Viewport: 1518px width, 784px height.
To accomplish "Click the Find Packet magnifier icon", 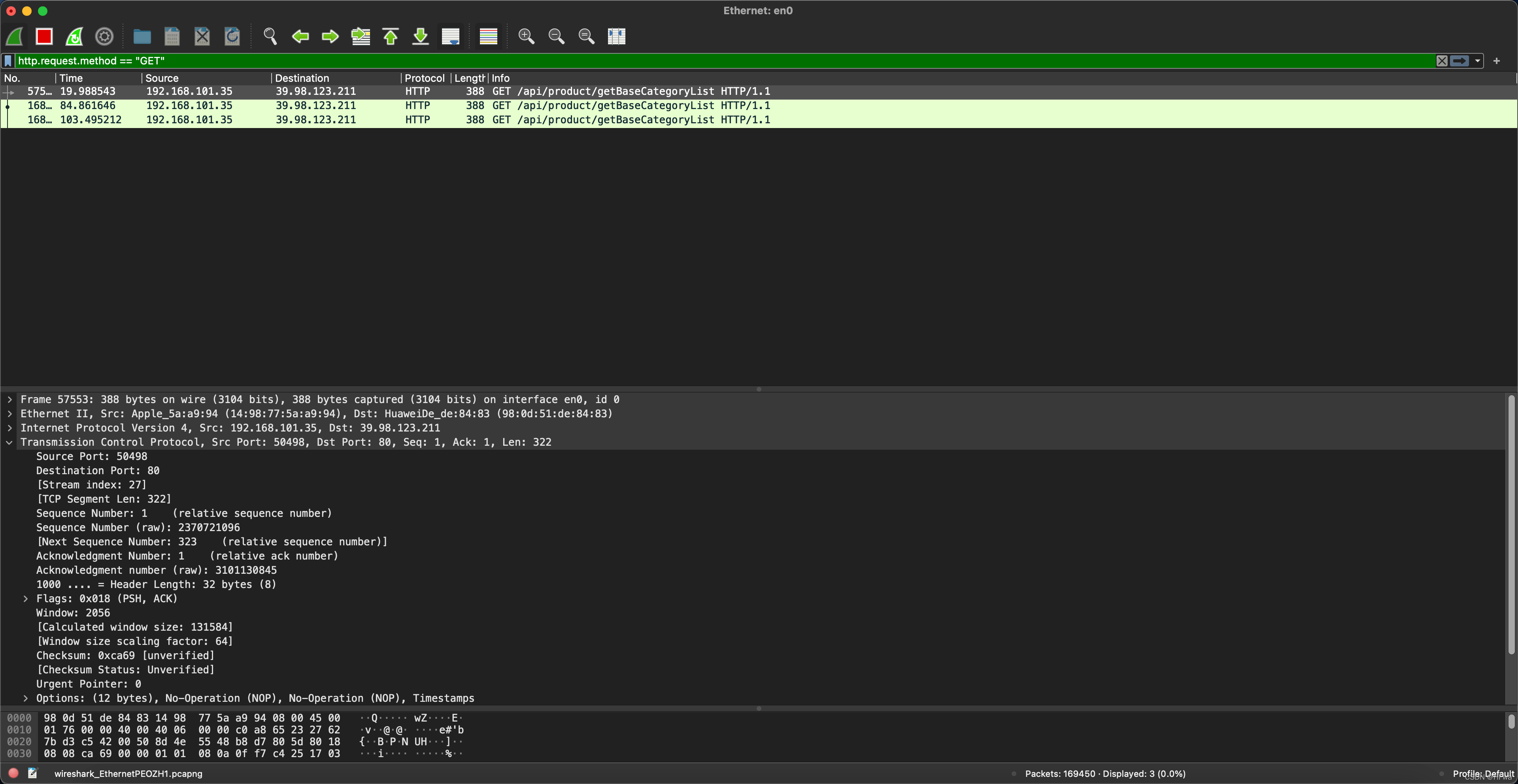I will point(270,36).
